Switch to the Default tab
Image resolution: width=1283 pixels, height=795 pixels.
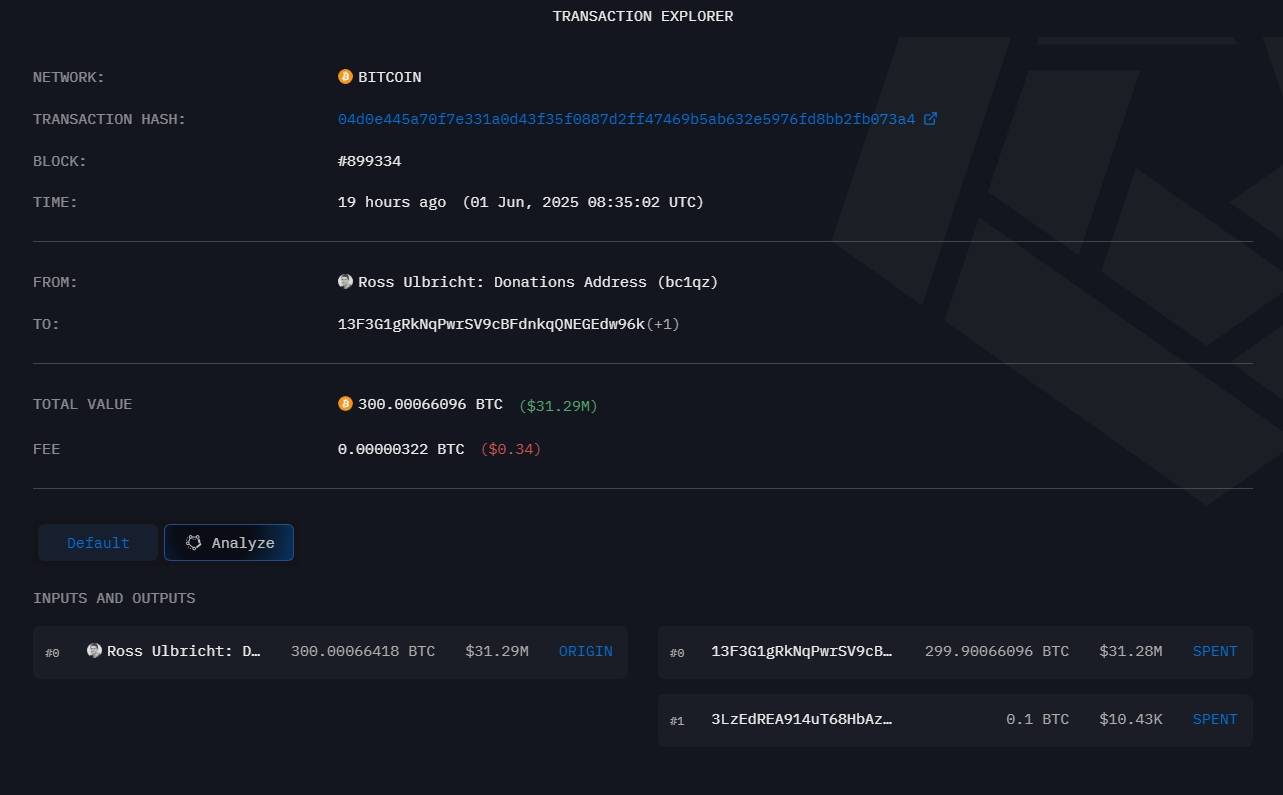pos(98,543)
